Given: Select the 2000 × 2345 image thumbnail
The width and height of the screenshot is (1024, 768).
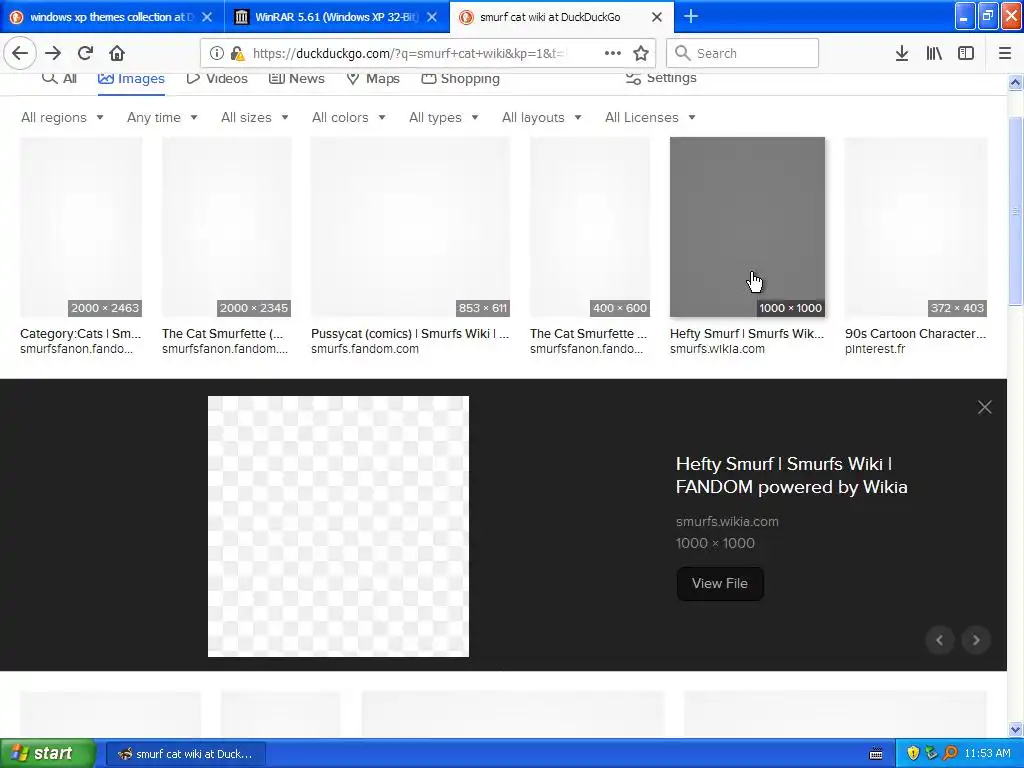Looking at the screenshot, I should coord(227,227).
